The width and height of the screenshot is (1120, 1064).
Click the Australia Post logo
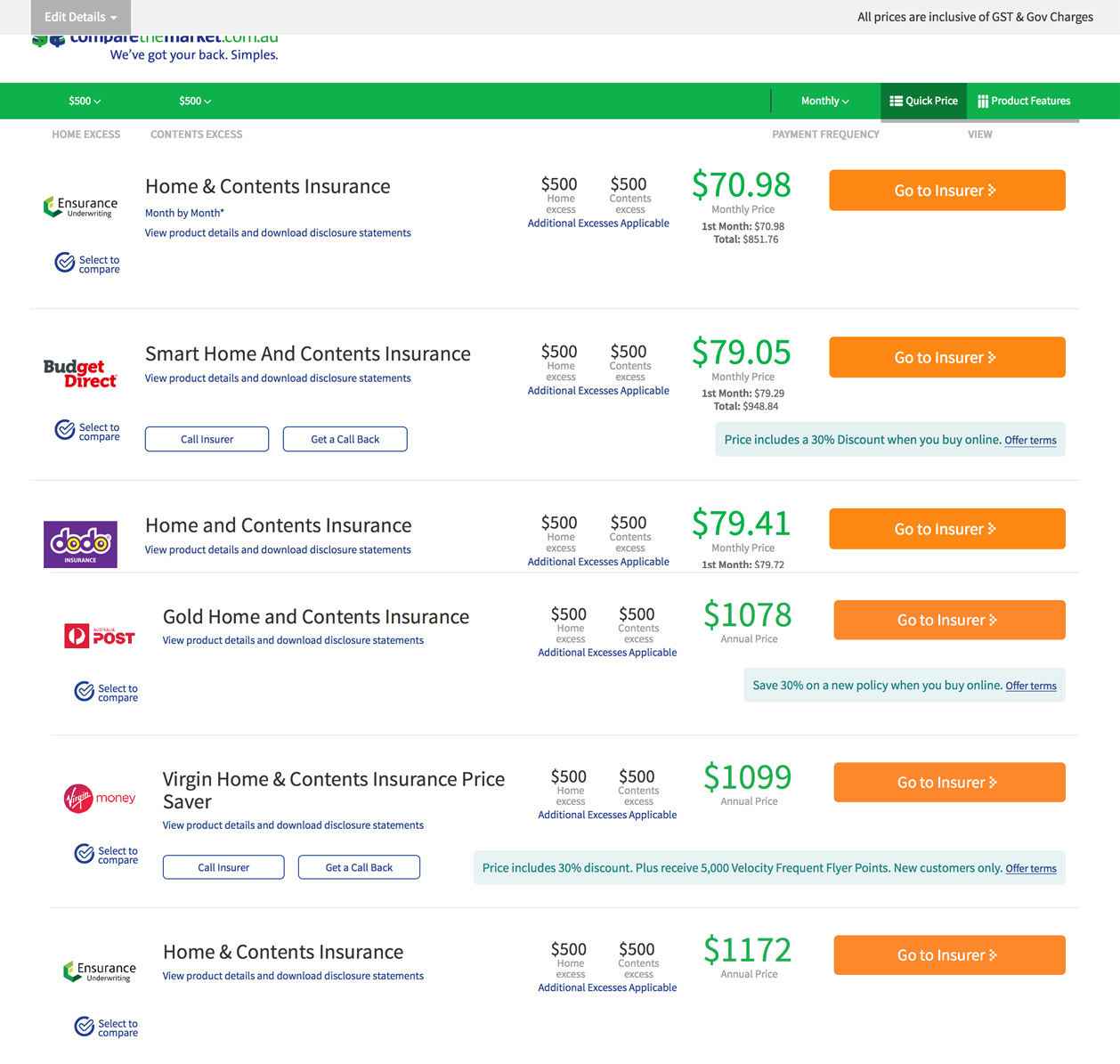(x=100, y=636)
